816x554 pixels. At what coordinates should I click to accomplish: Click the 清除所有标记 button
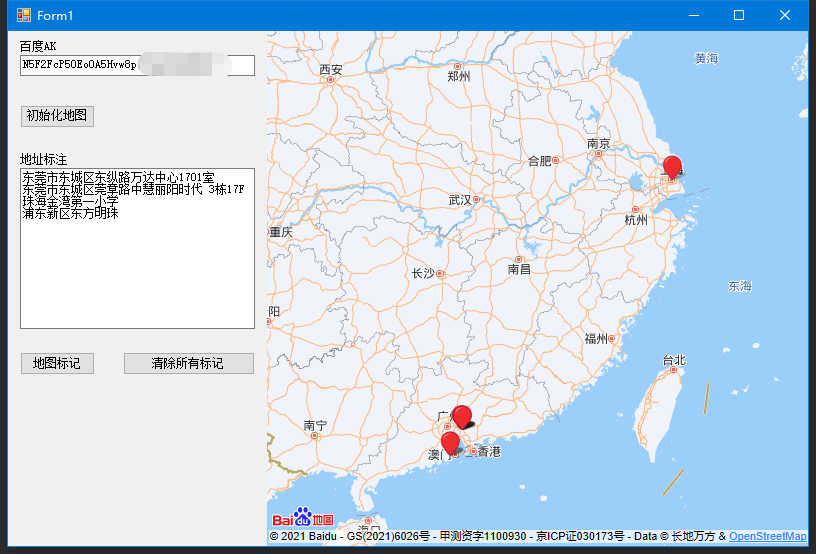click(189, 363)
